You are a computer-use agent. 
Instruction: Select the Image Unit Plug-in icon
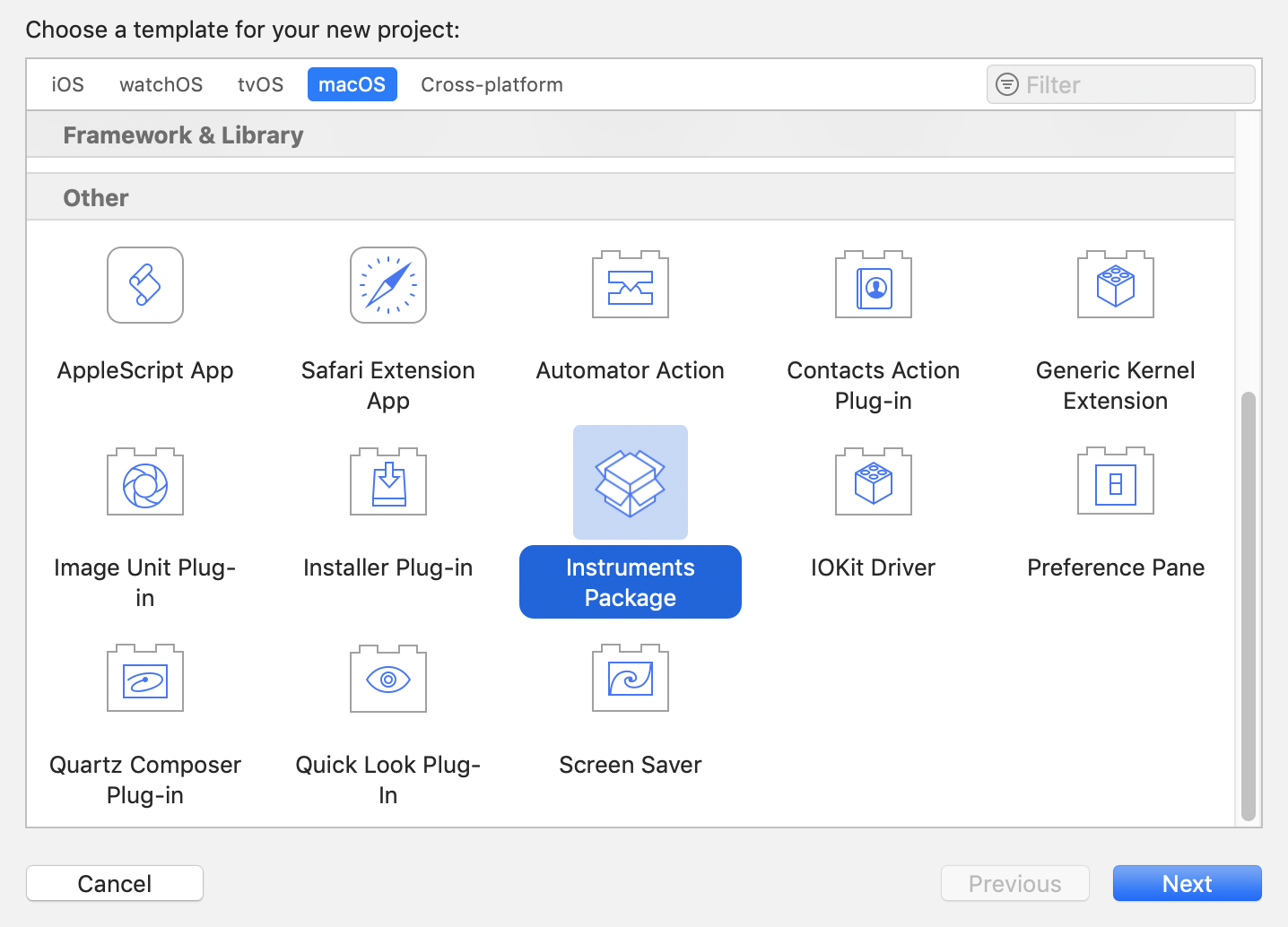145,482
